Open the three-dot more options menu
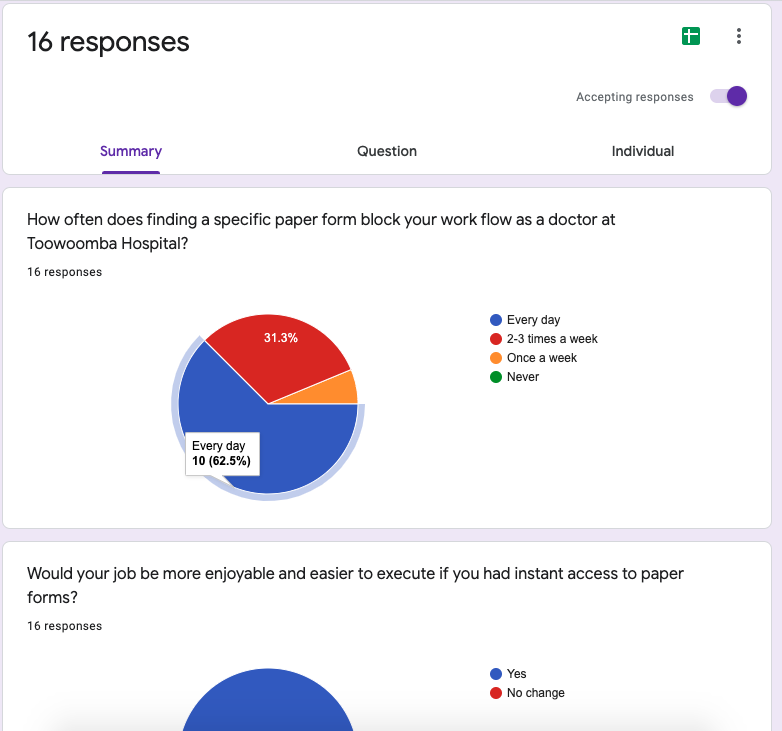The image size is (782, 731). (x=739, y=36)
